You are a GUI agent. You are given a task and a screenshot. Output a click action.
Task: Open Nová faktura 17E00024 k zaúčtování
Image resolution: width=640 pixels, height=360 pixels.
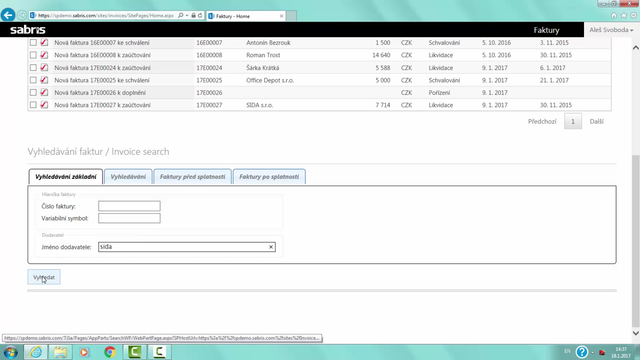[x=102, y=67]
